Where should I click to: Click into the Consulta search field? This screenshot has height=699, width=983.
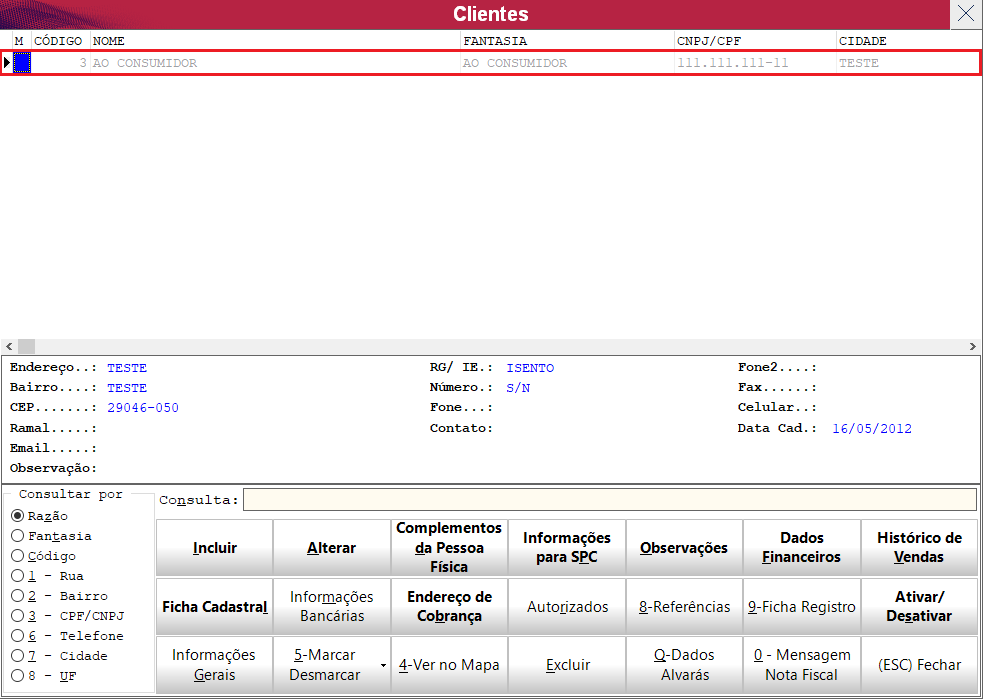[609, 500]
